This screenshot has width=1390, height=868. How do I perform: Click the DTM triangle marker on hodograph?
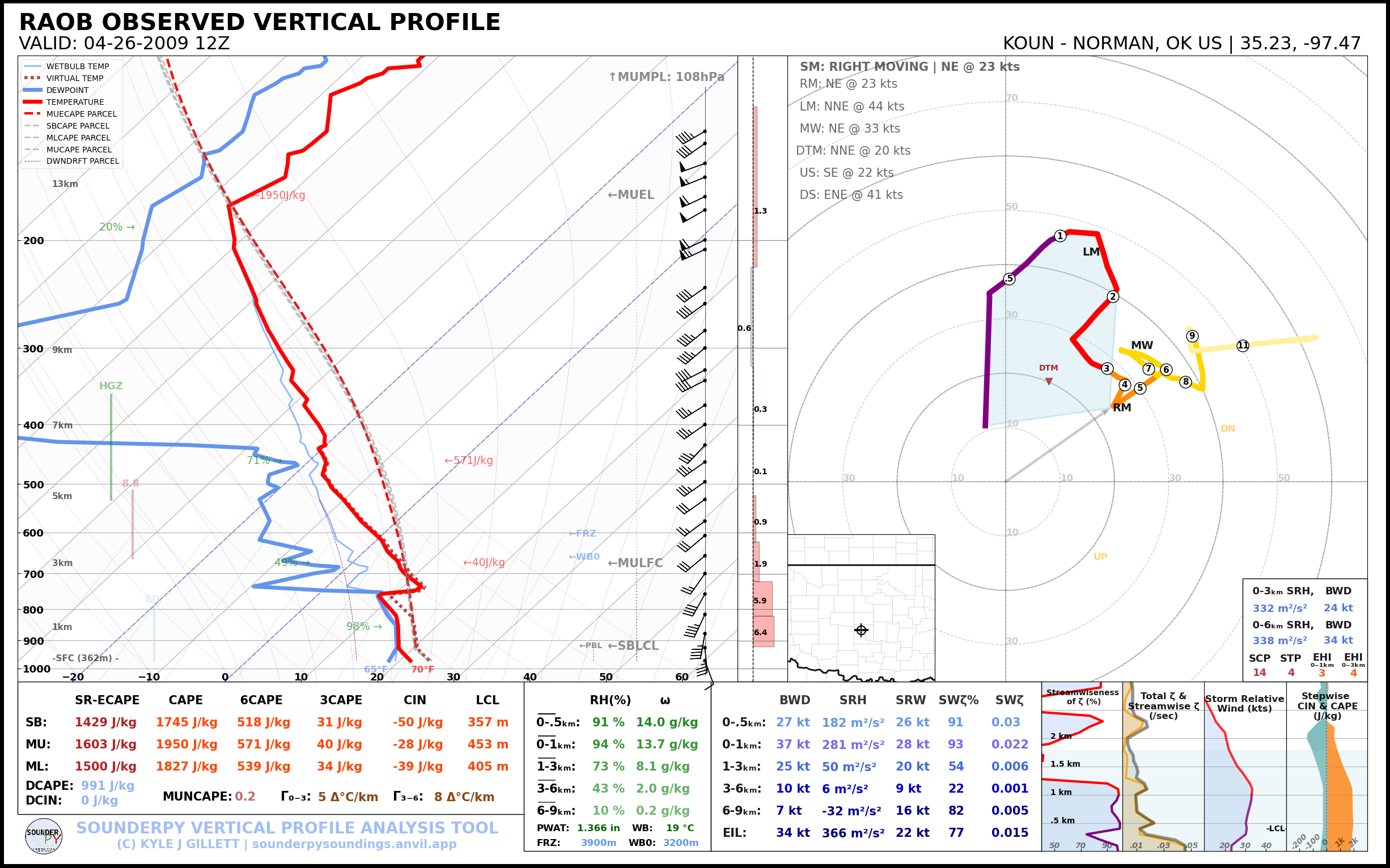click(1049, 381)
